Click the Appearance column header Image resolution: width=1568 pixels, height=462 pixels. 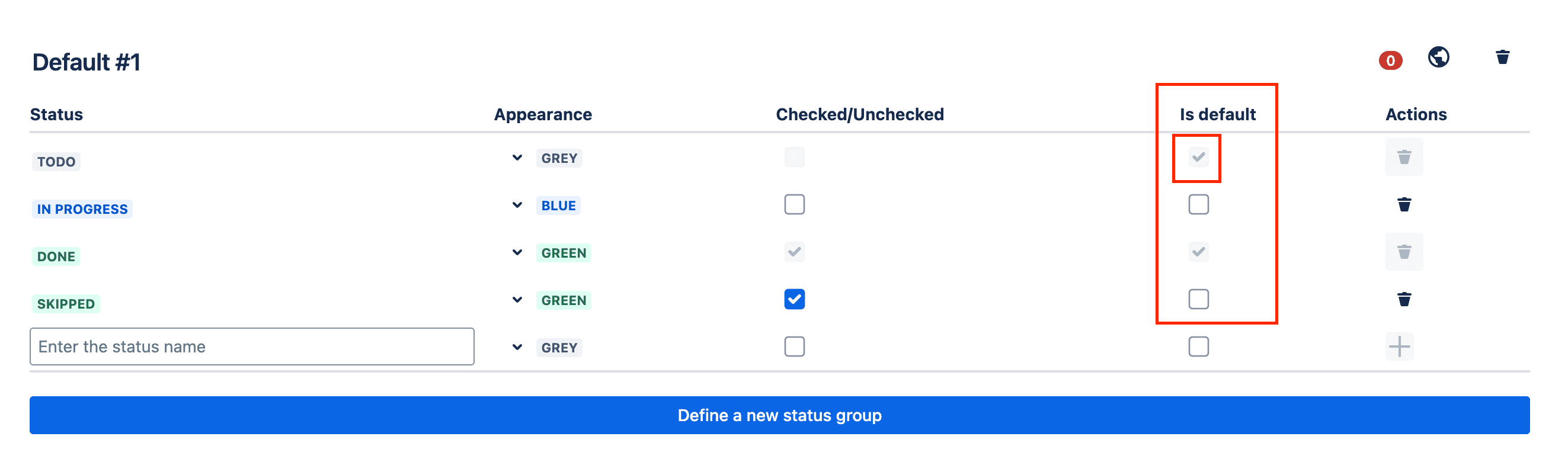(x=542, y=114)
